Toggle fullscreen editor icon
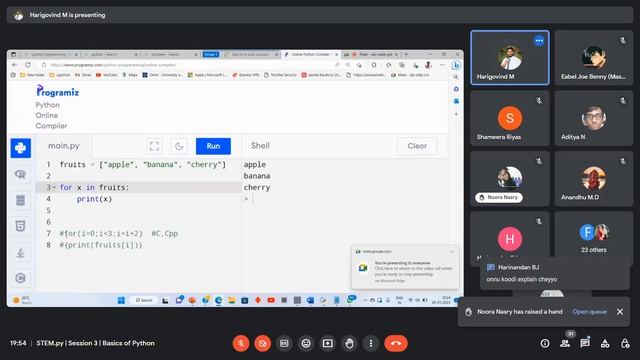 pyautogui.click(x=154, y=146)
